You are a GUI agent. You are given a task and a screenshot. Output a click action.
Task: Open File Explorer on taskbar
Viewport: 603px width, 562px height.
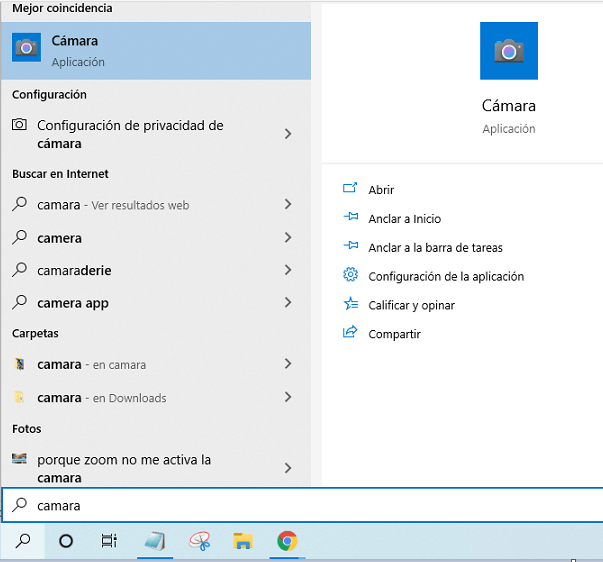coord(243,541)
